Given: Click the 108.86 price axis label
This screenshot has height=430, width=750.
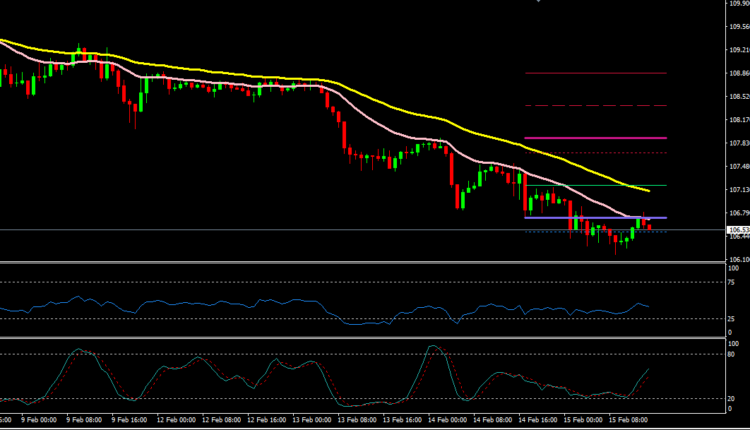Looking at the screenshot, I should [738, 73].
